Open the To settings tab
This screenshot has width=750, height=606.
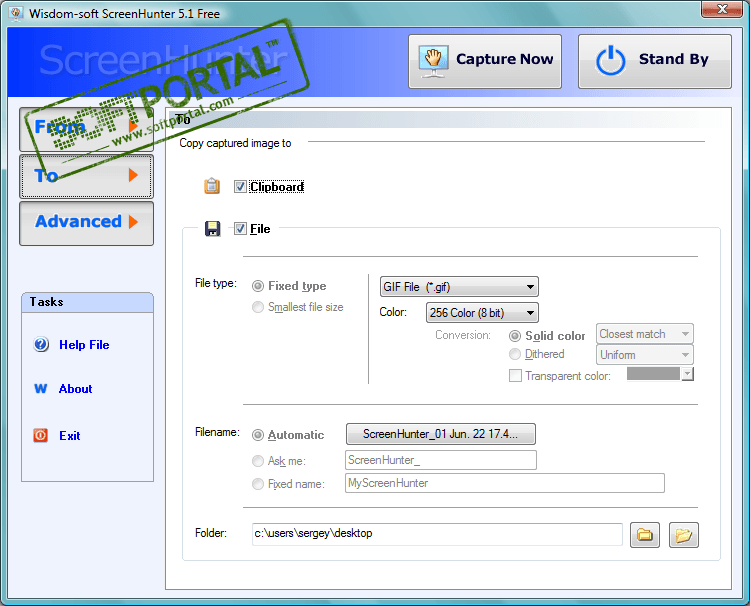click(x=87, y=176)
